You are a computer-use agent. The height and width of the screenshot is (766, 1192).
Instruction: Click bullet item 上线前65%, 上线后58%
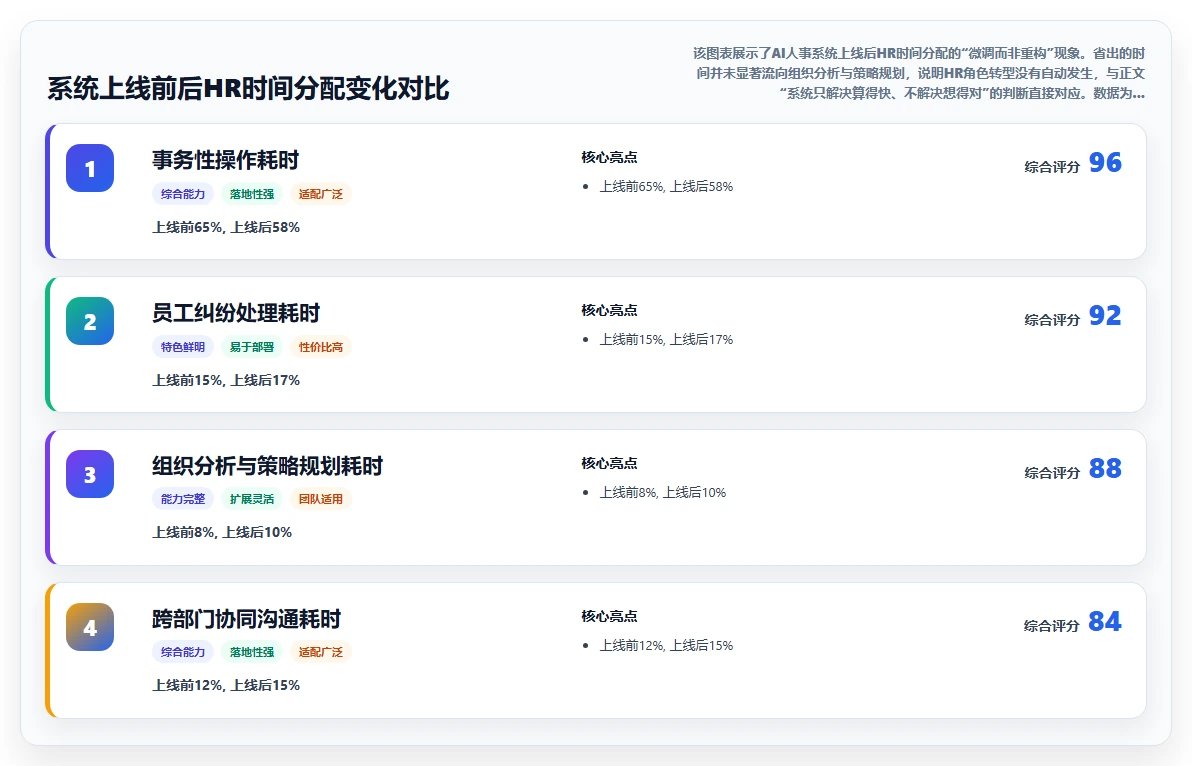click(x=666, y=186)
